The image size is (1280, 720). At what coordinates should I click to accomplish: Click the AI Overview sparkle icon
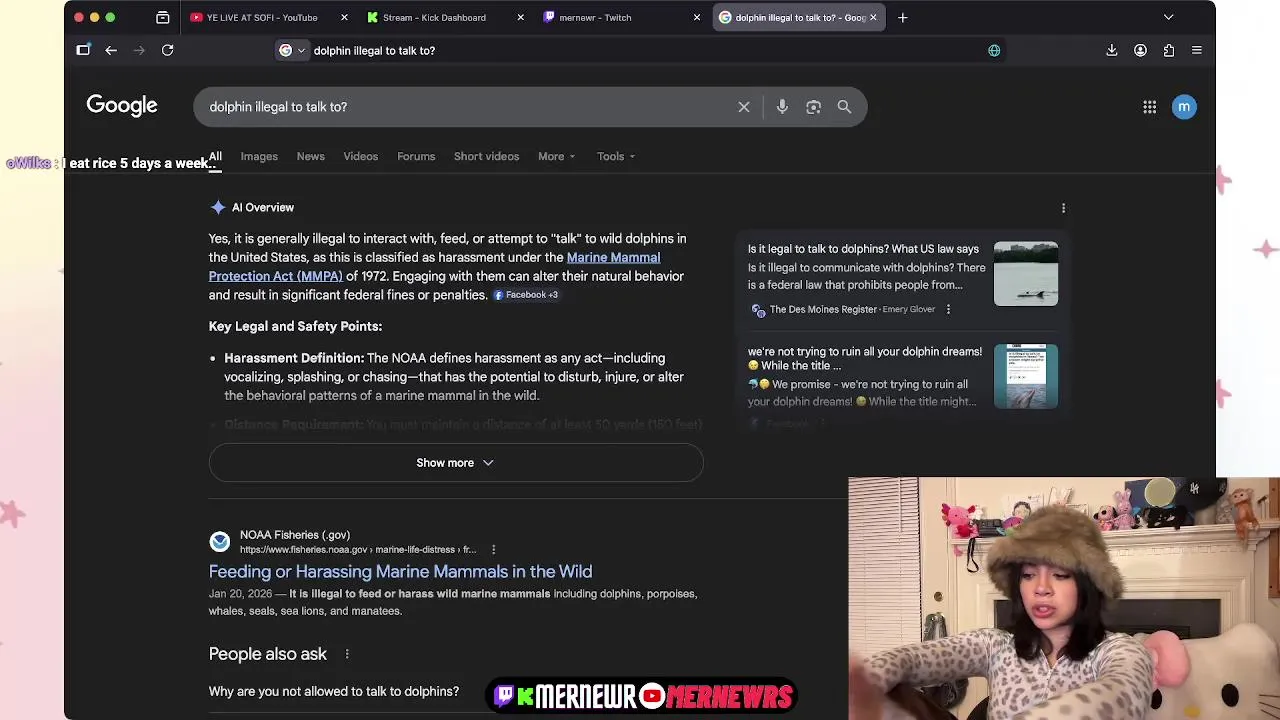coord(218,207)
